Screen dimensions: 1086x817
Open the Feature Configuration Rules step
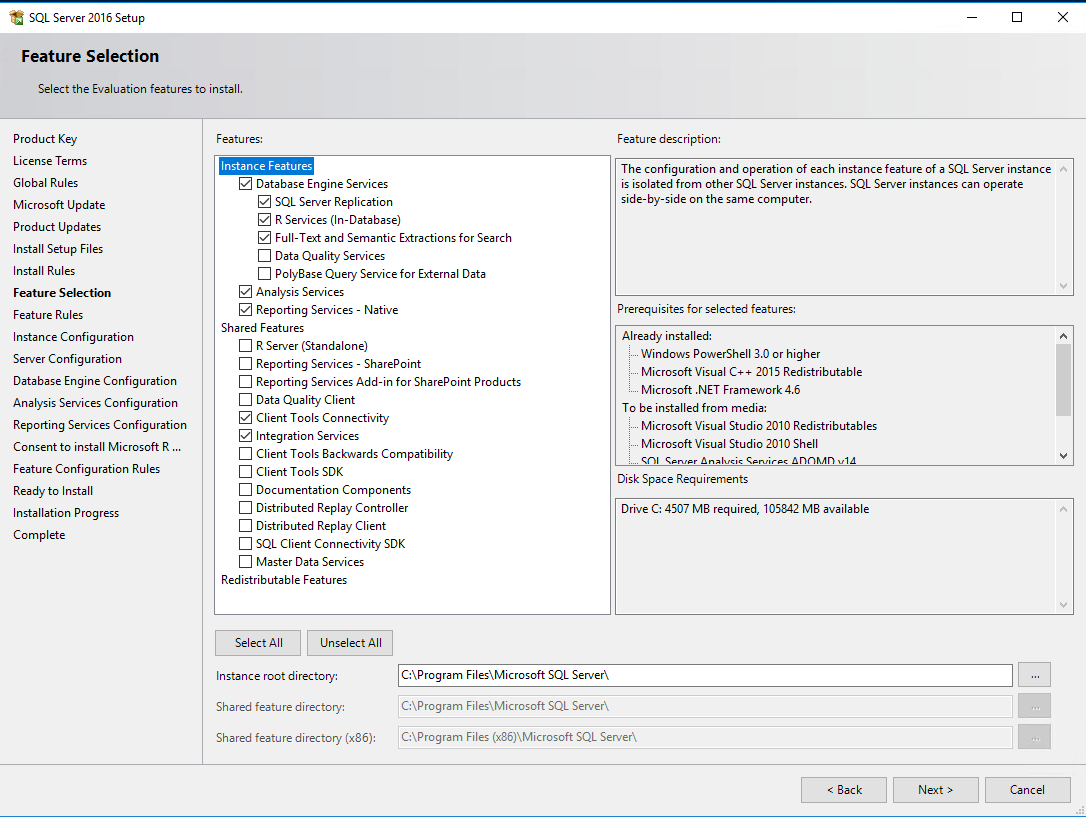(87, 469)
